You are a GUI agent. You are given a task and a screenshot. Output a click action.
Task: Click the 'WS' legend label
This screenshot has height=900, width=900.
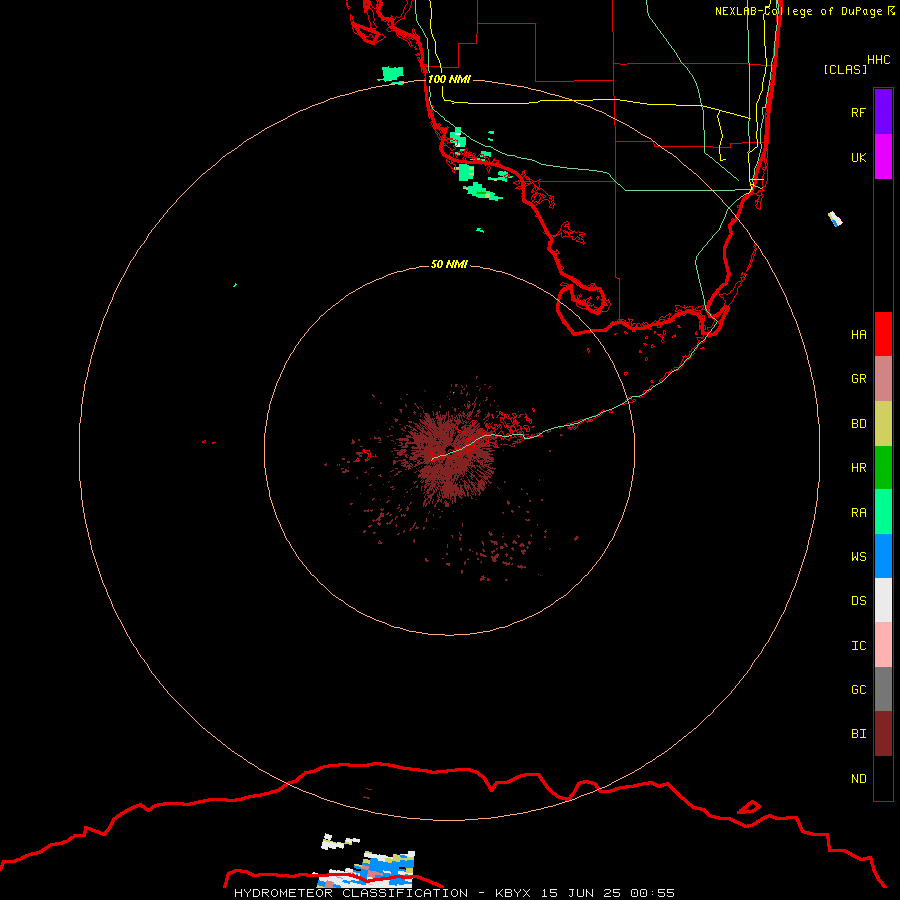(x=859, y=556)
